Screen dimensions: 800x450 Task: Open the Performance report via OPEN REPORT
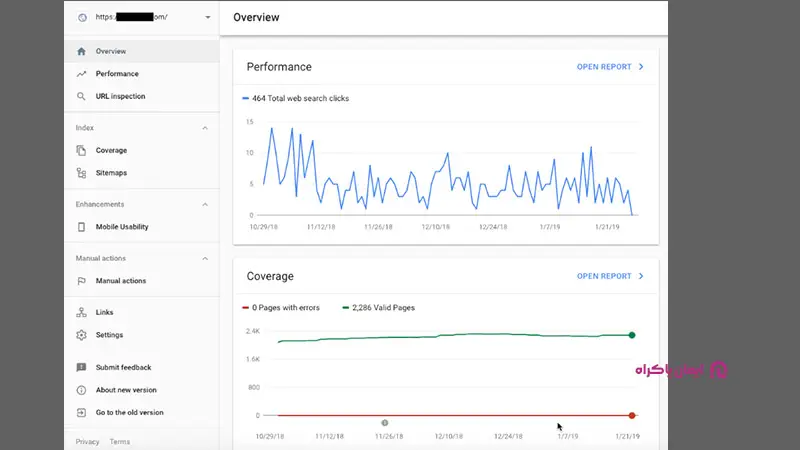609,67
